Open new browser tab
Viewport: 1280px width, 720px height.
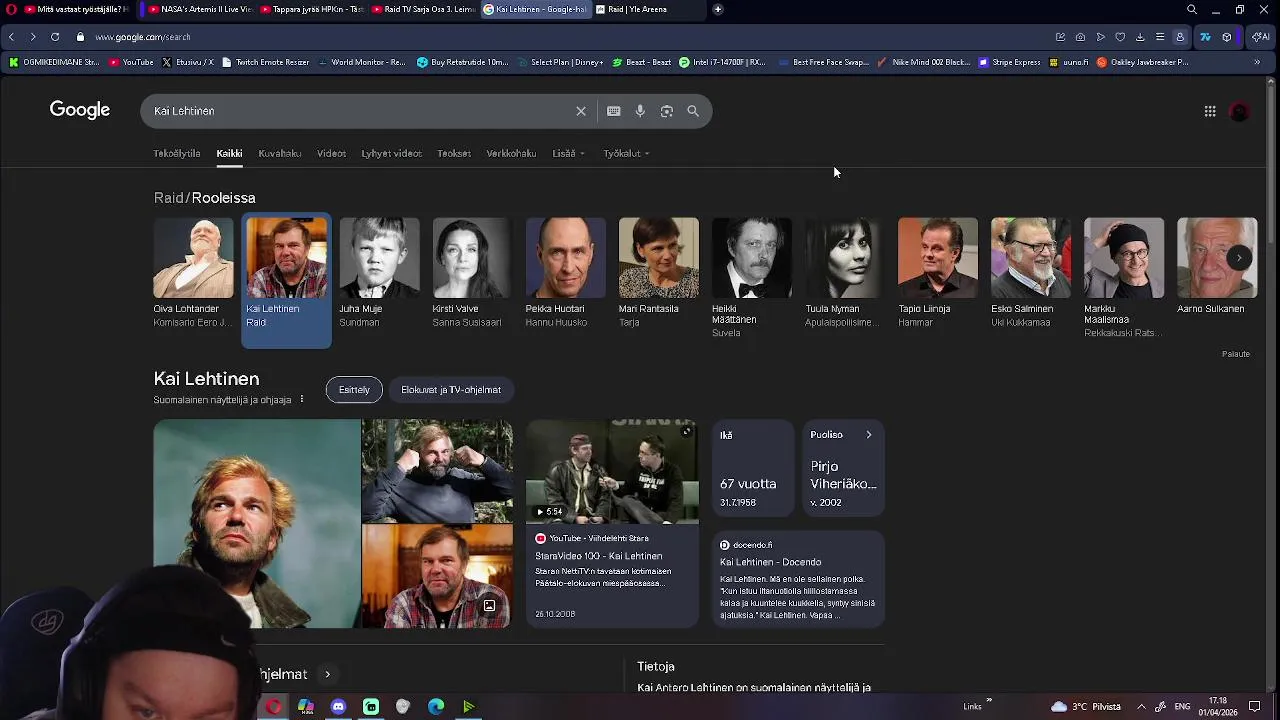point(718,9)
